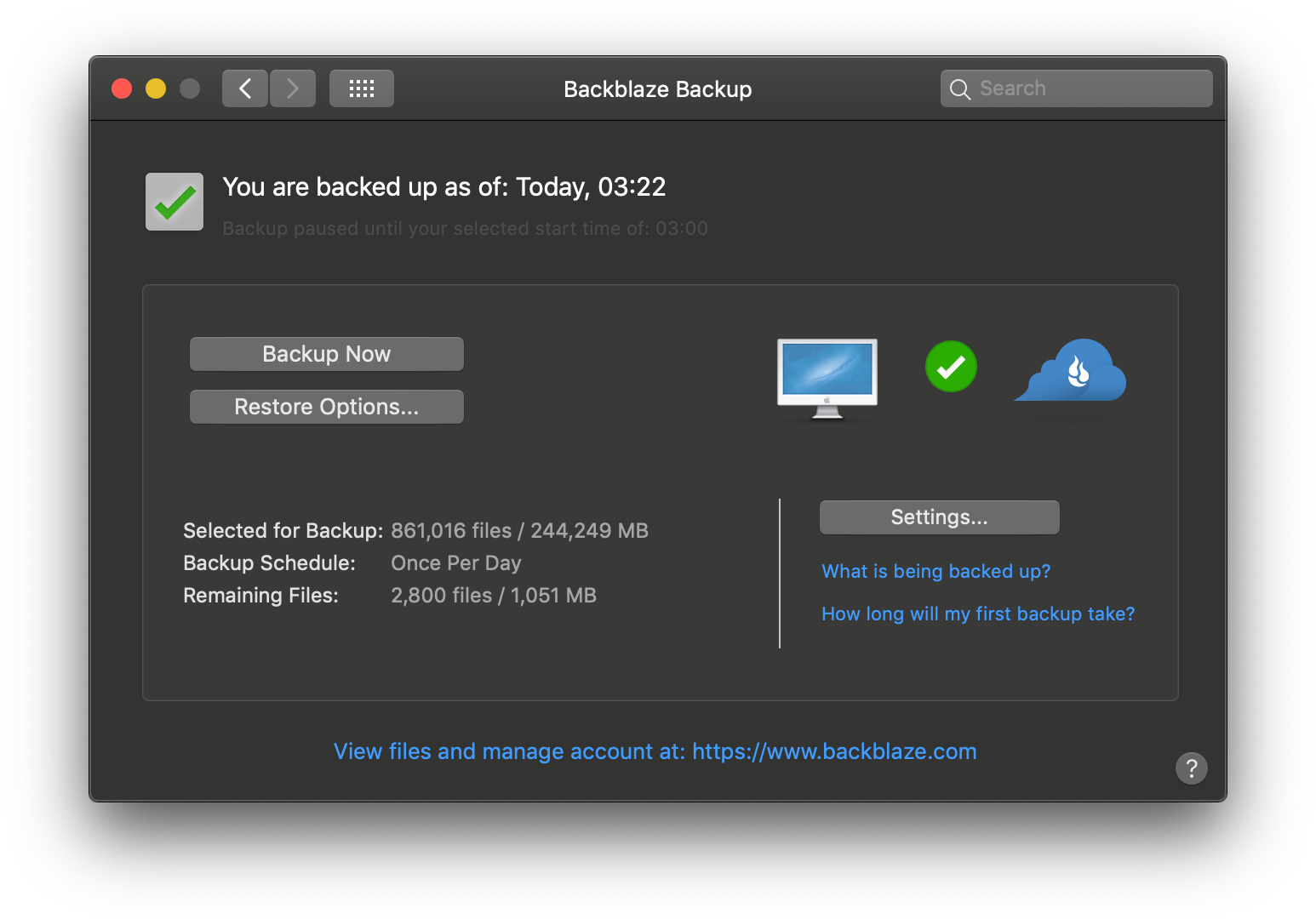Close the window with the red button
This screenshot has width=1316, height=919.
click(122, 88)
